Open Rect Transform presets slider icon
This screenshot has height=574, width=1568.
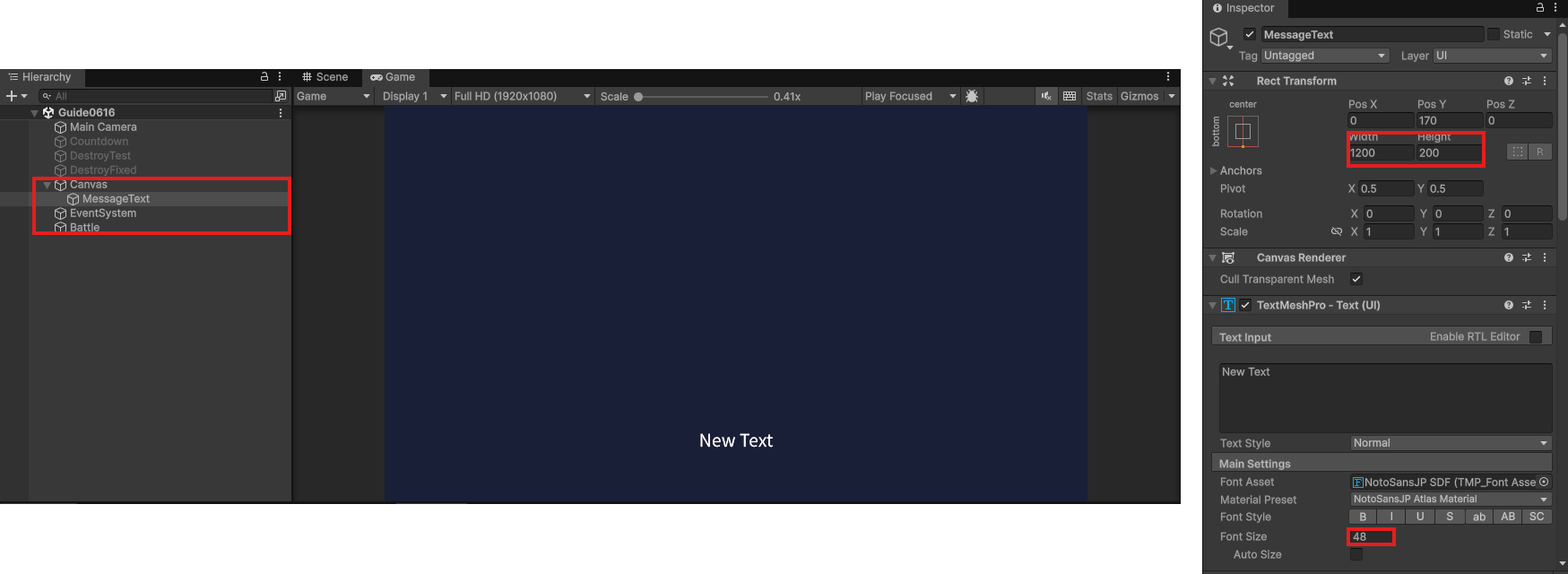click(1527, 81)
